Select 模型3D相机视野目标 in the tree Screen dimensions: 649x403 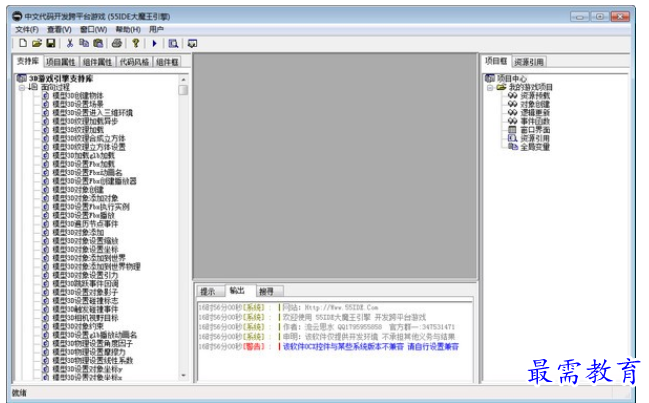(85, 318)
